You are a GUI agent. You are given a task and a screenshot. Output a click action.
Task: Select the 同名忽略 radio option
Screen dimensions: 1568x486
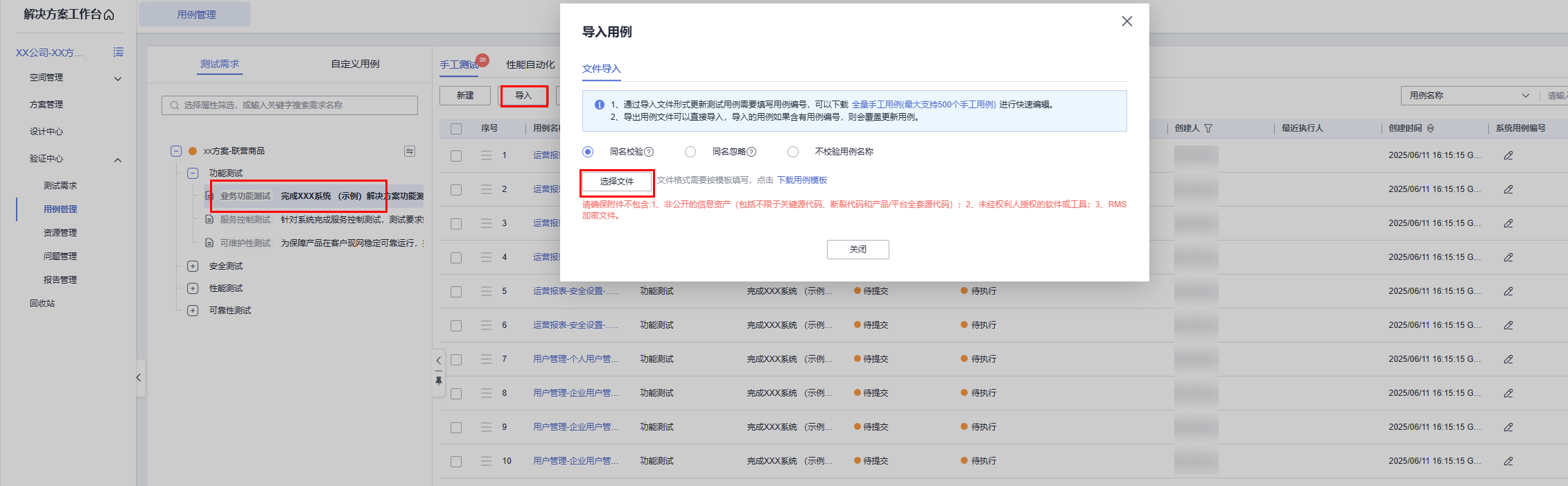690,152
